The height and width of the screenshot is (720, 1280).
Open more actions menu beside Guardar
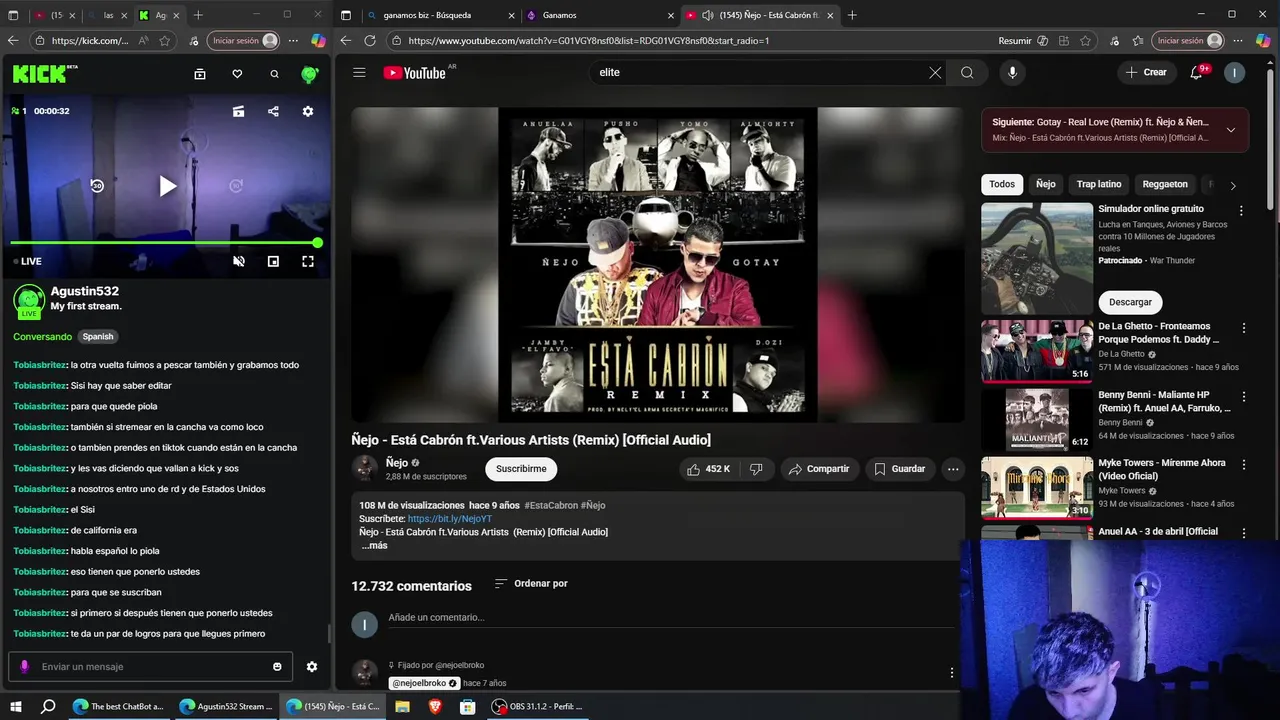pos(953,469)
